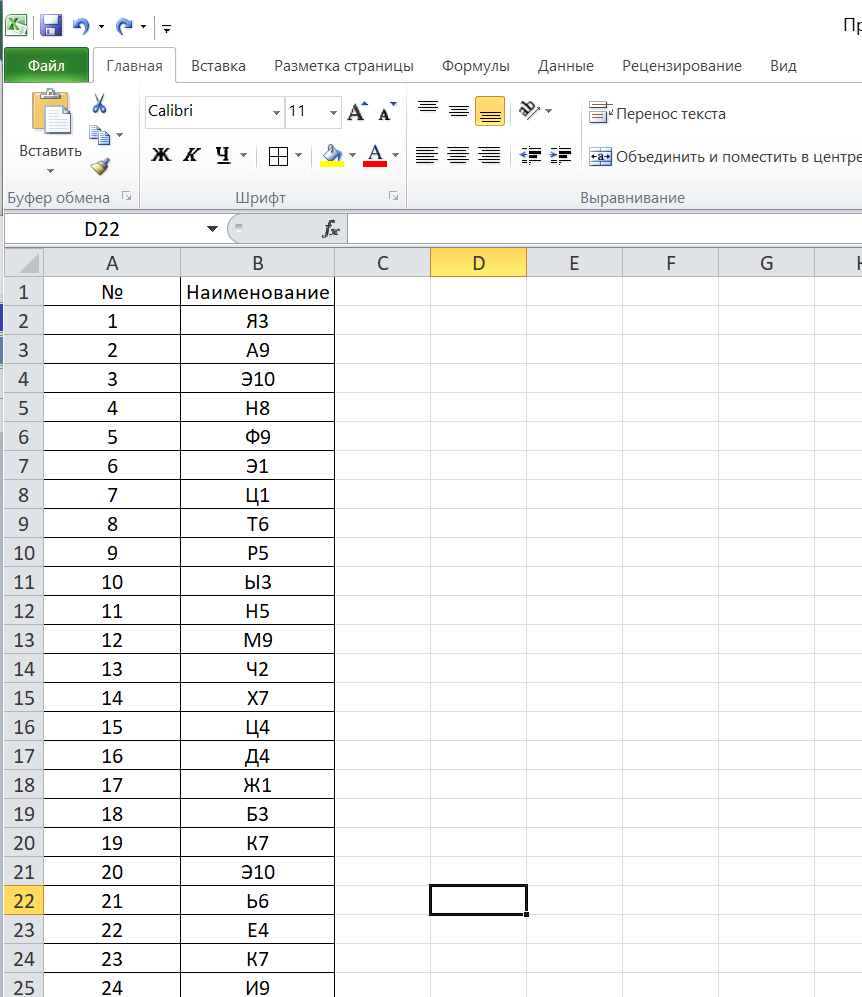This screenshot has height=997, width=862.
Task: Open underline style dropdown arrow
Action: (243, 155)
